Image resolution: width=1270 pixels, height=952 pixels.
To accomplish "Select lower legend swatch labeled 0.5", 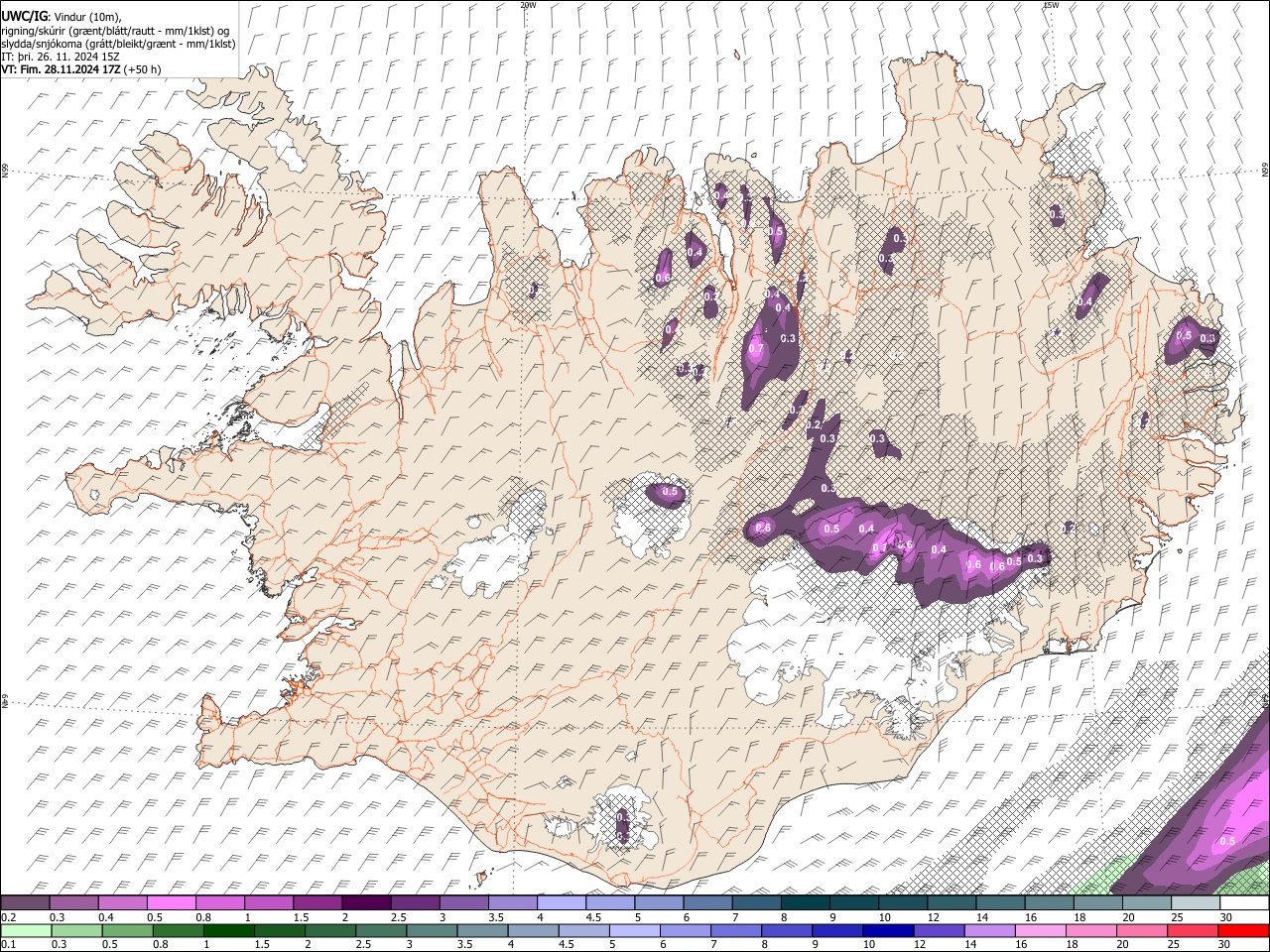I will (127, 930).
